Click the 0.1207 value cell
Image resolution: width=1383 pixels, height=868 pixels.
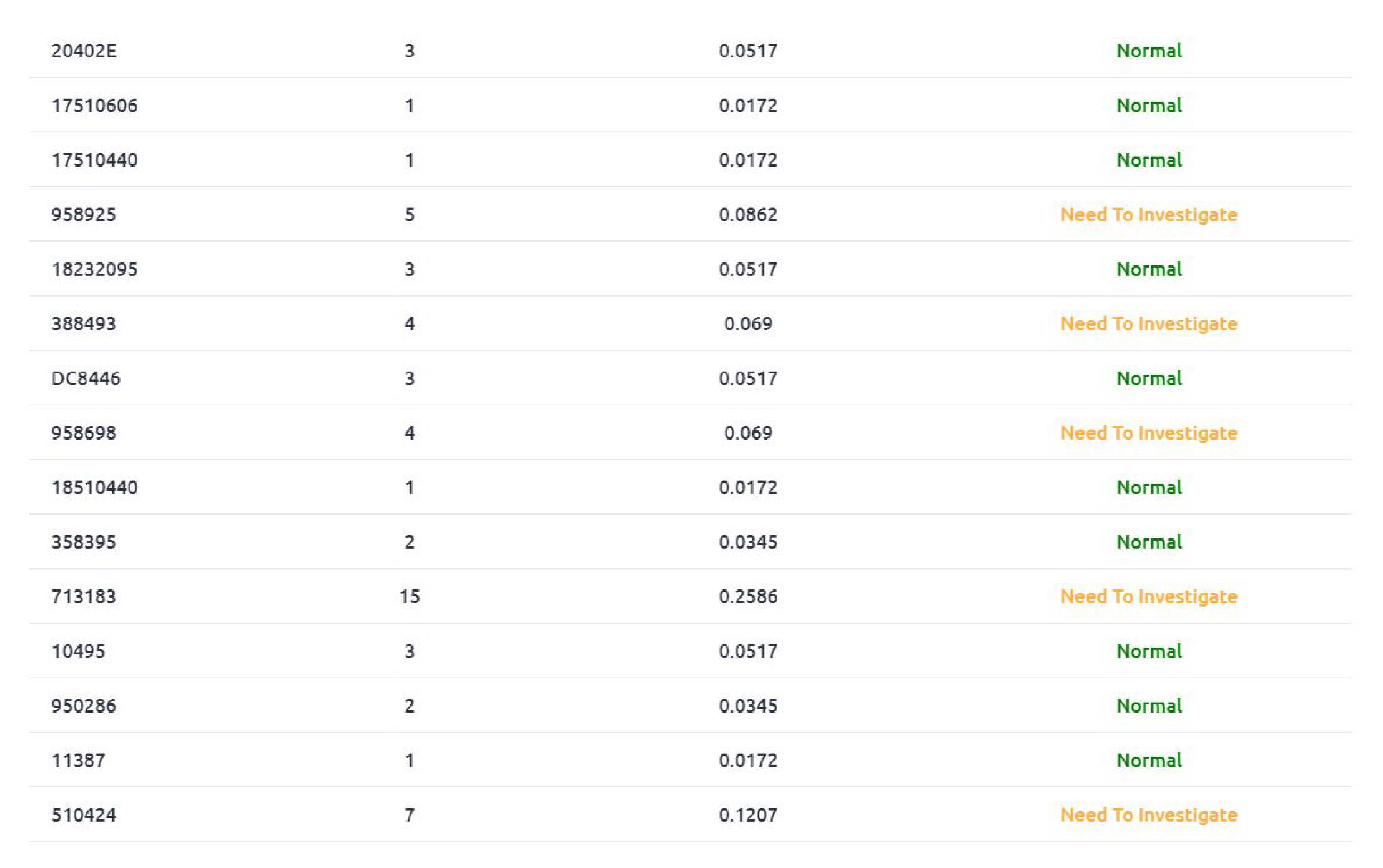tap(747, 815)
